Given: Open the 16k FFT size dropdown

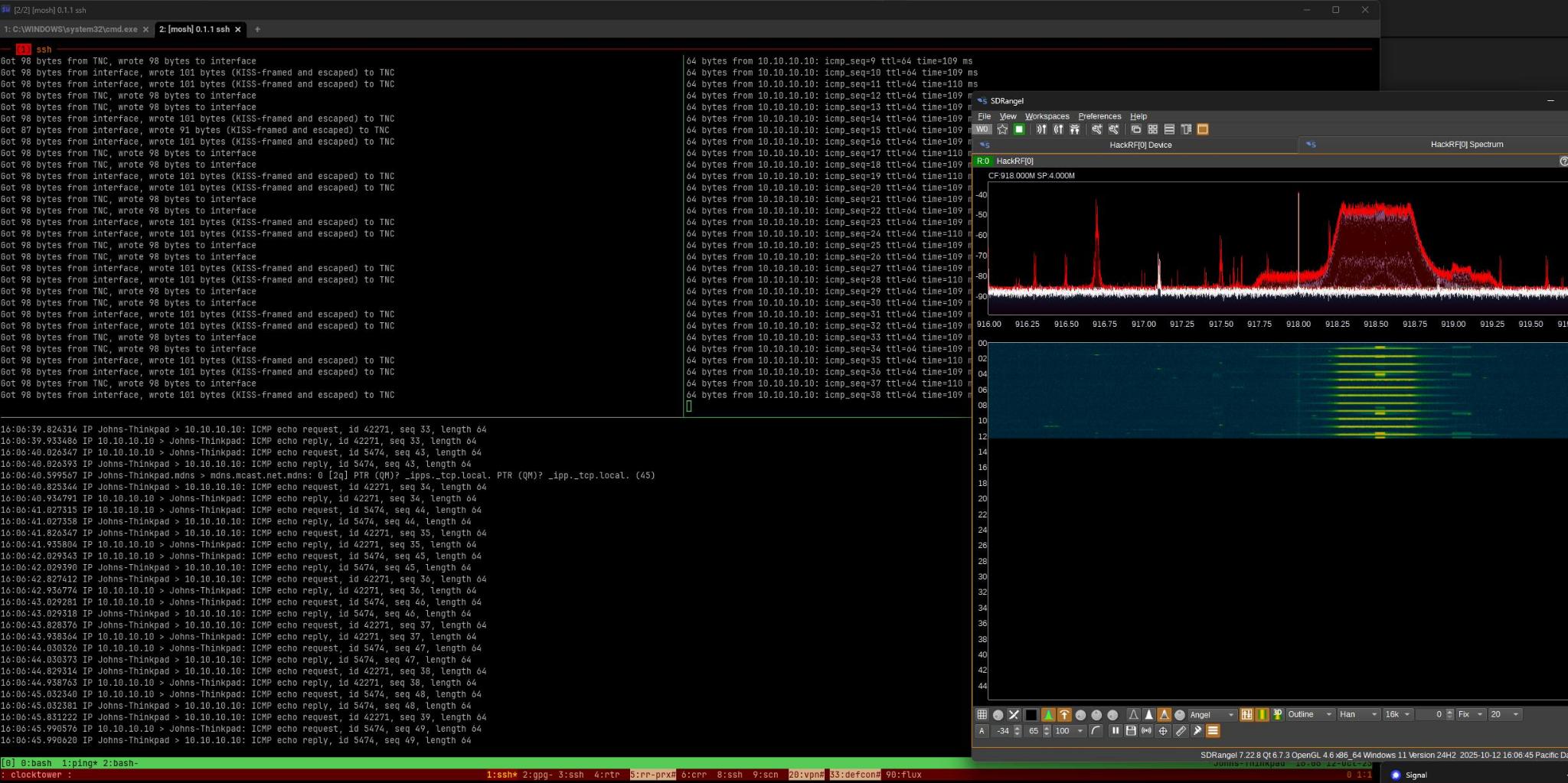Looking at the screenshot, I should (1397, 714).
